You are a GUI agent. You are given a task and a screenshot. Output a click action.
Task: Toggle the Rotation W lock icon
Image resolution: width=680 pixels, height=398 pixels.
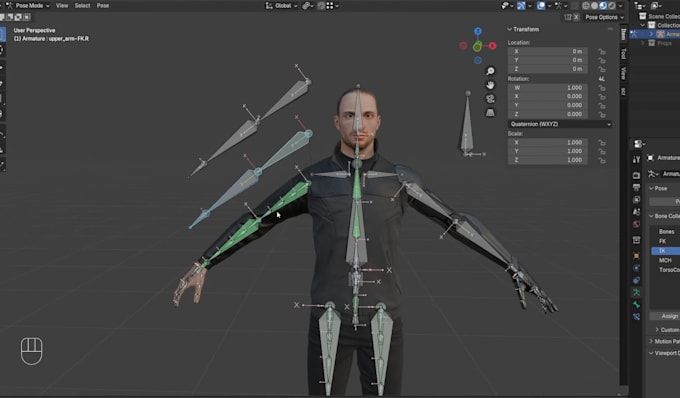602,88
